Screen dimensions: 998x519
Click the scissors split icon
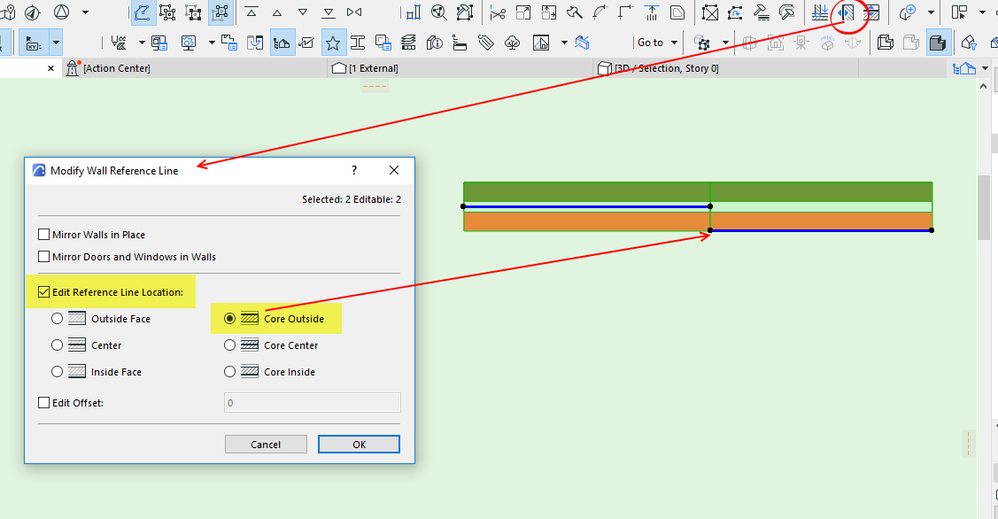coord(497,13)
